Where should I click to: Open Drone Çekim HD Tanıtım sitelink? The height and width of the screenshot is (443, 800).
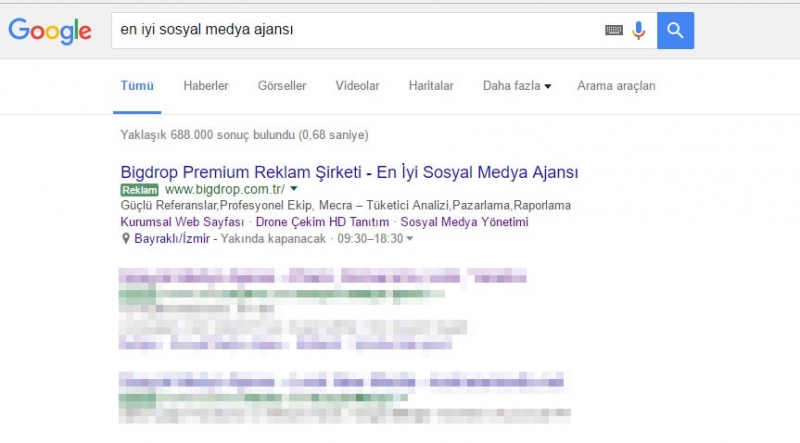click(x=322, y=222)
